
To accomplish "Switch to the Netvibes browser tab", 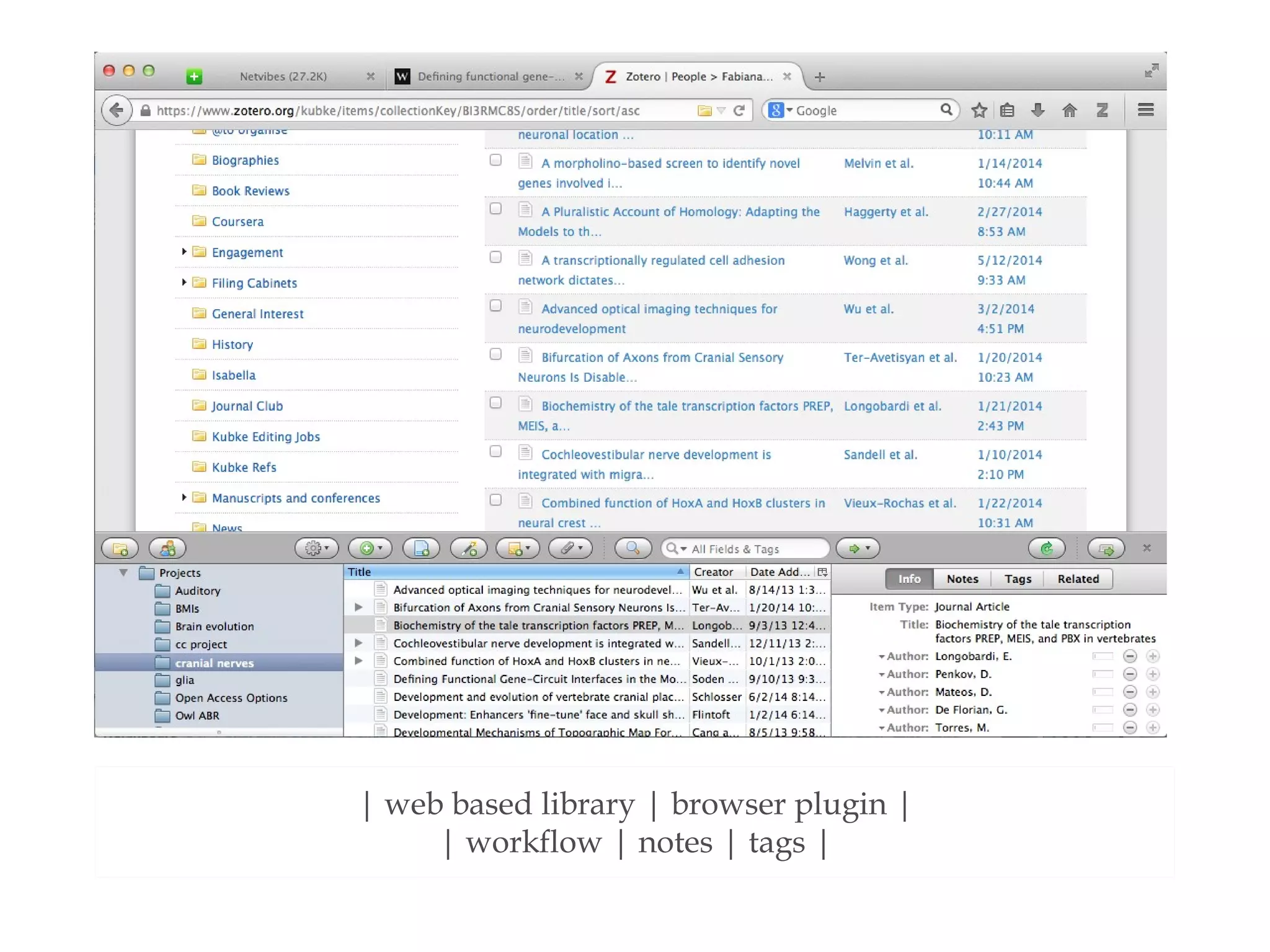I will pyautogui.click(x=283, y=77).
